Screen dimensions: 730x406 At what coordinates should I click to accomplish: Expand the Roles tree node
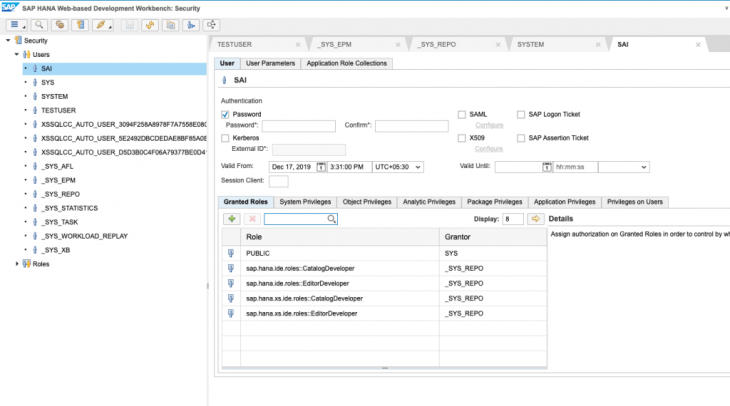pyautogui.click(x=17, y=264)
